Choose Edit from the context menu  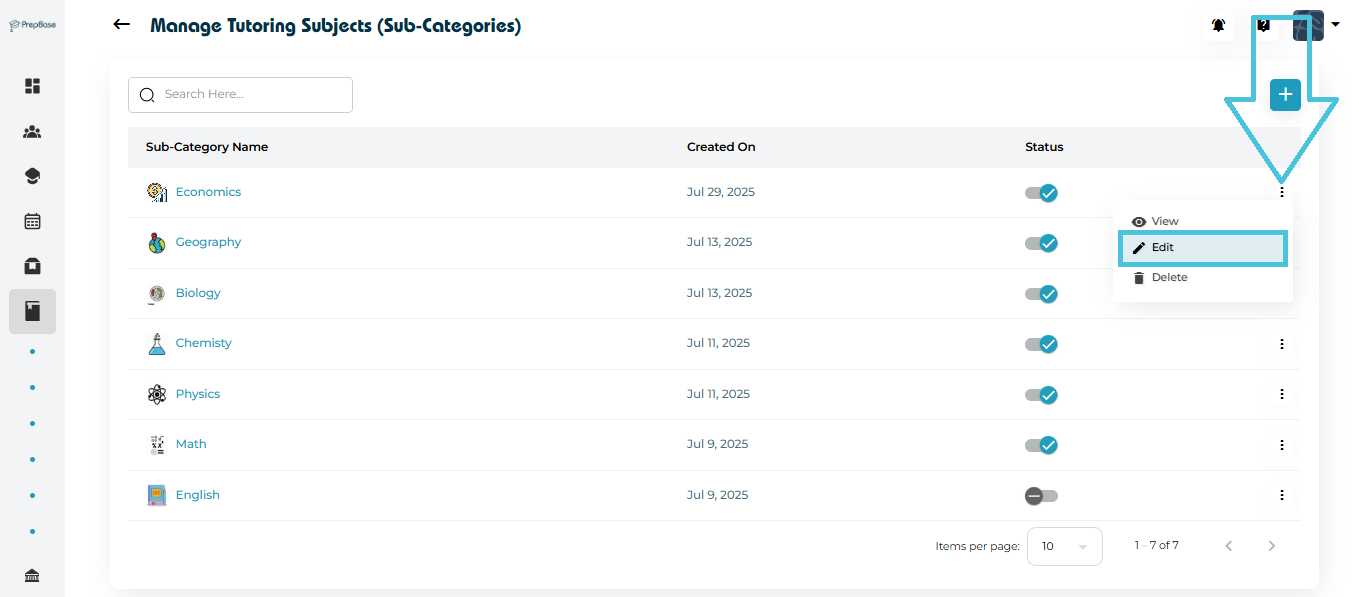click(1201, 248)
